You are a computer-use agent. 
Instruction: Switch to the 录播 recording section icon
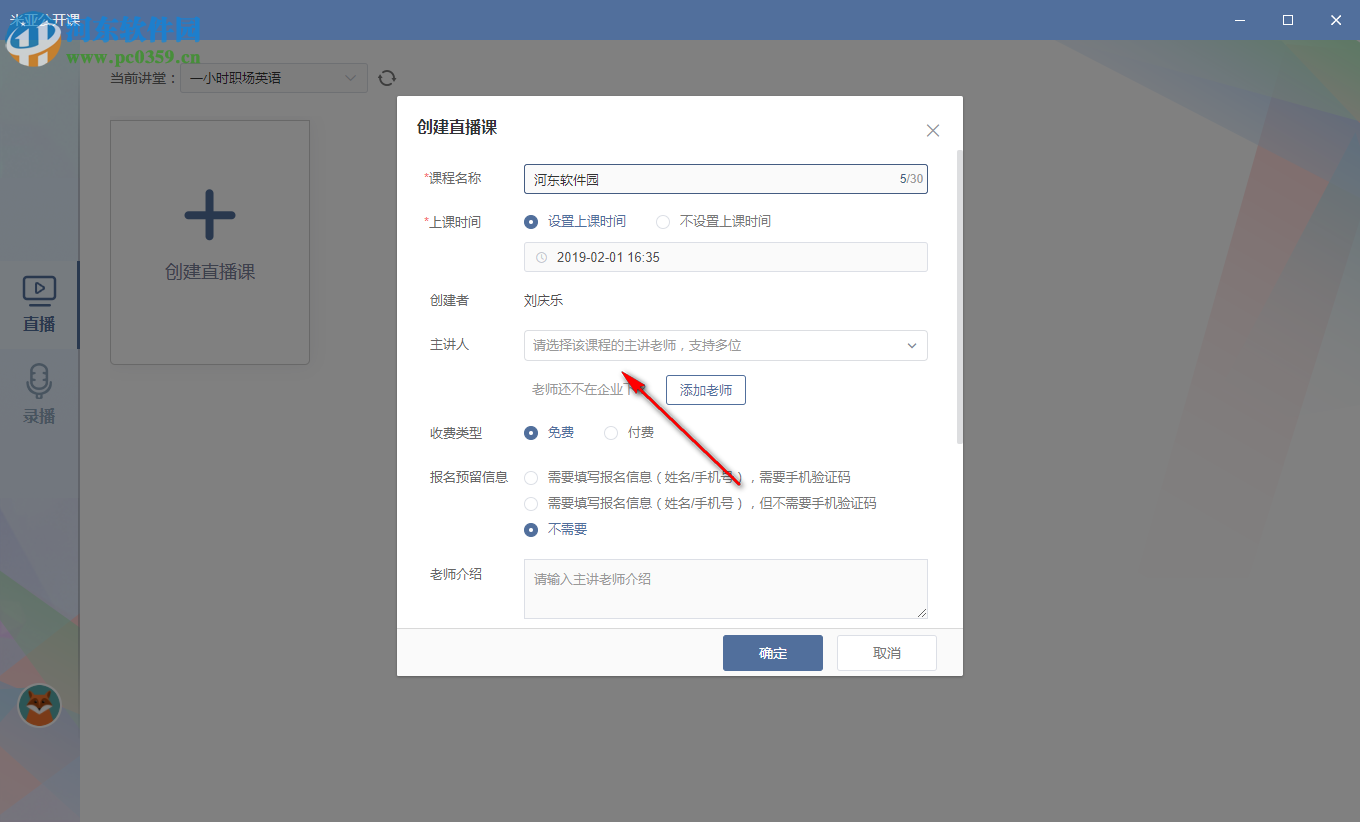point(38,393)
